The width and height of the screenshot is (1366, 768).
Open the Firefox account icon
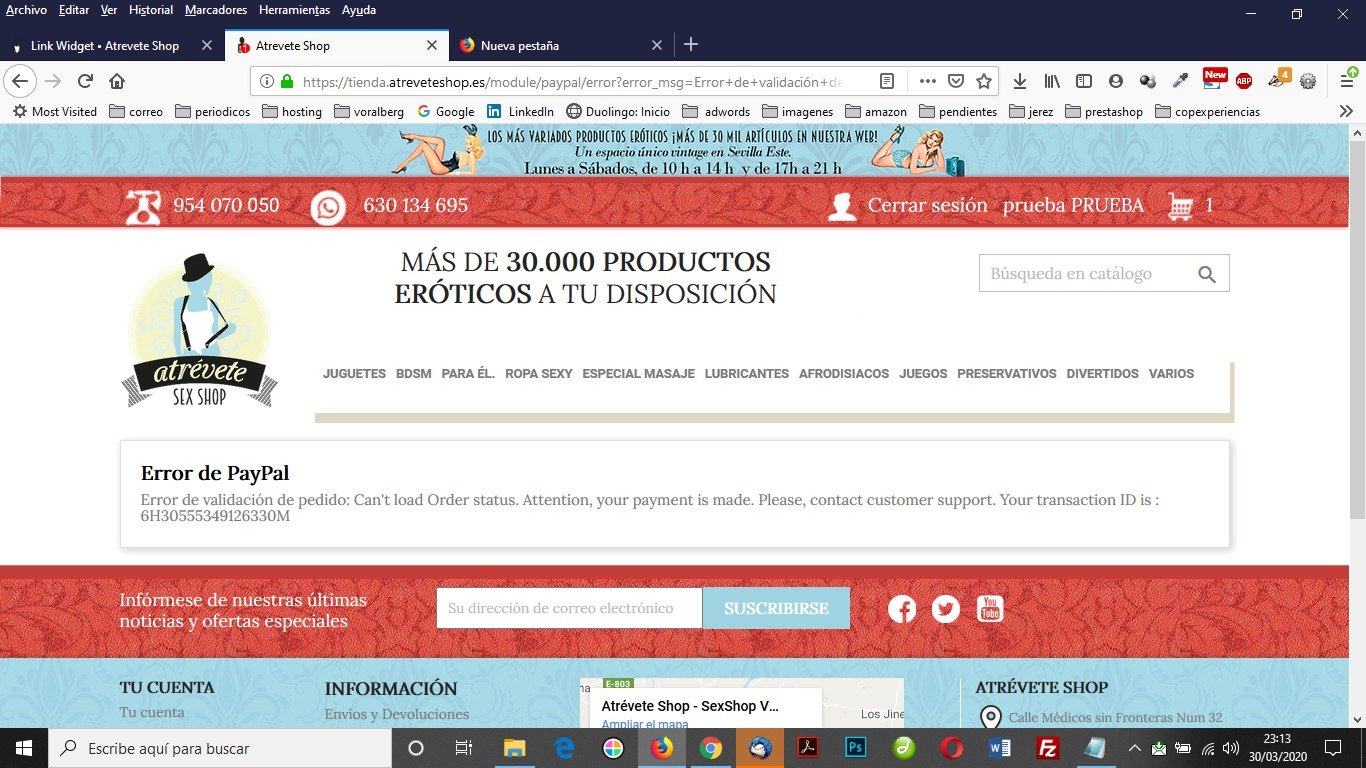(1116, 81)
